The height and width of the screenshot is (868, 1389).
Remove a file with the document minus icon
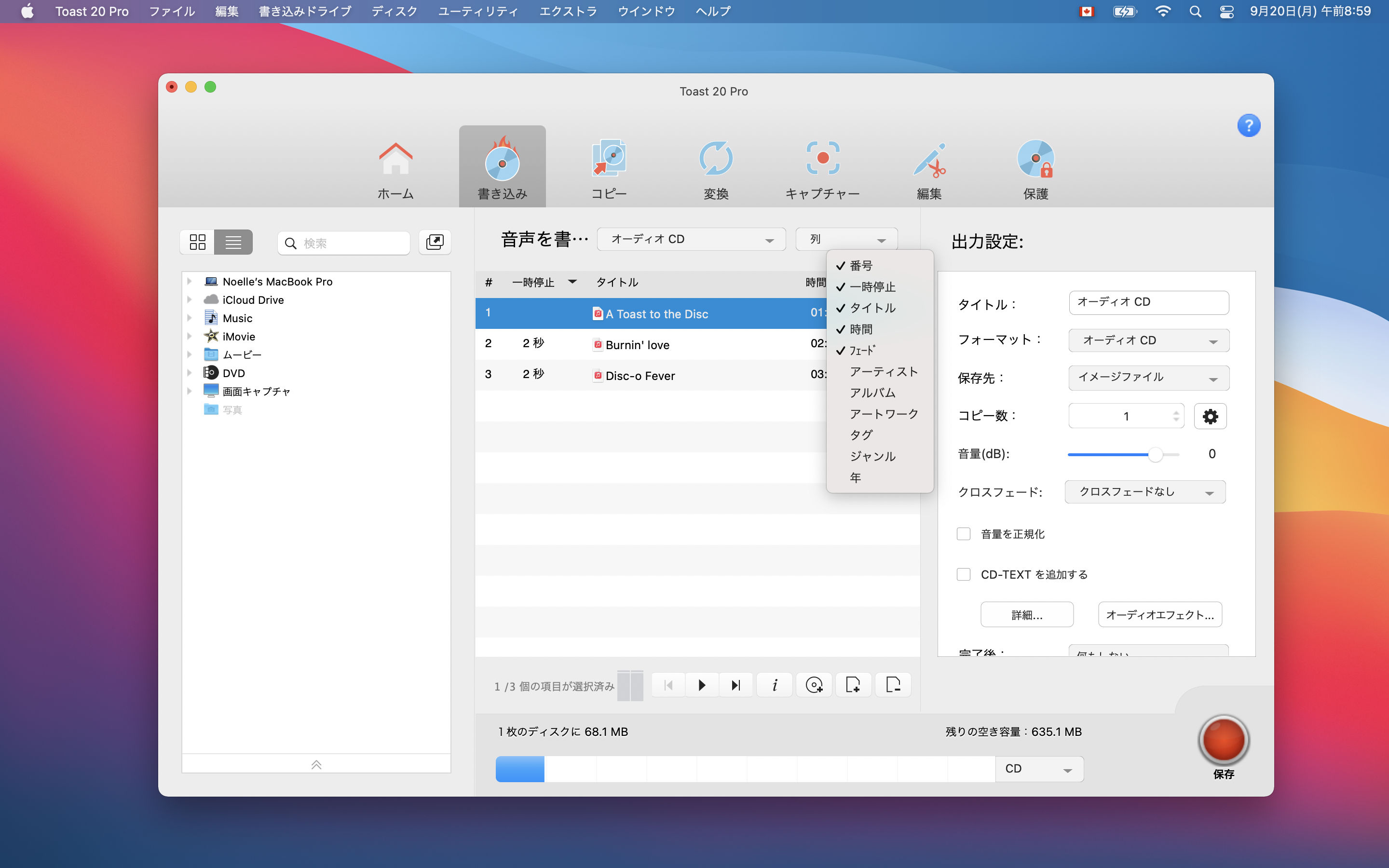(893, 685)
